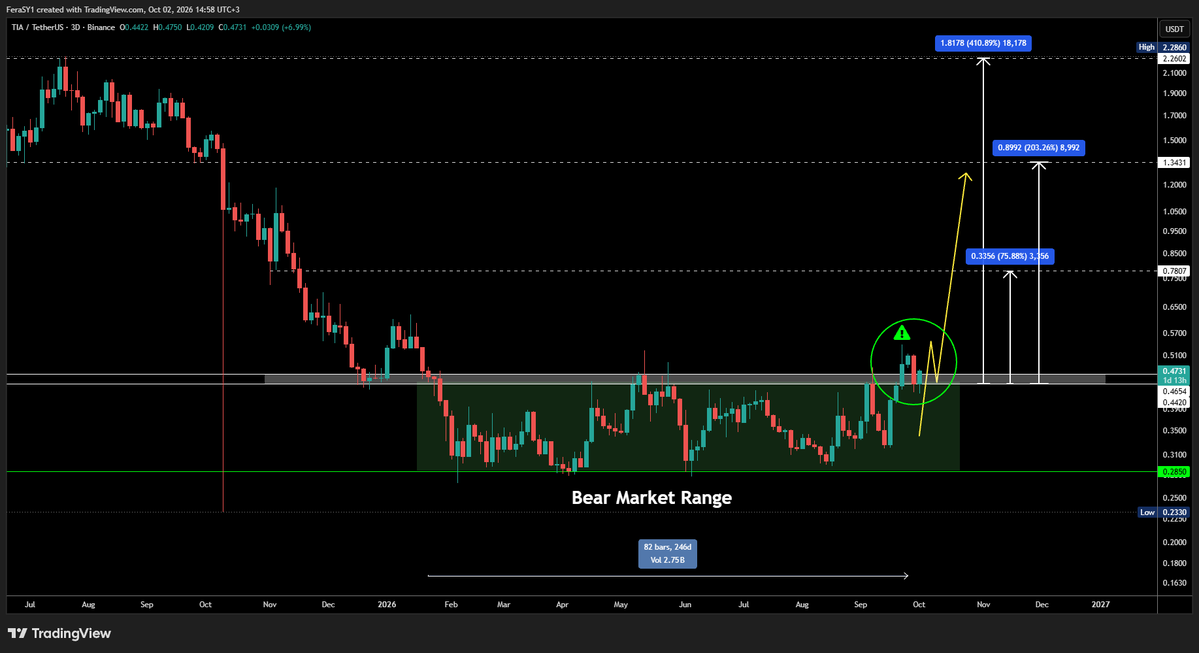Click the 1.5000 price axis tick

[x=1174, y=141]
